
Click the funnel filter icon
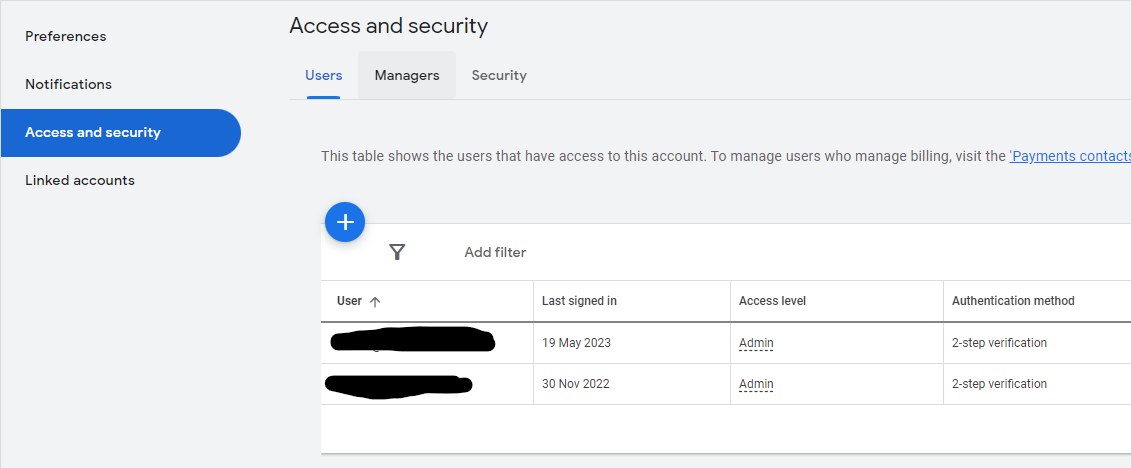pos(397,252)
